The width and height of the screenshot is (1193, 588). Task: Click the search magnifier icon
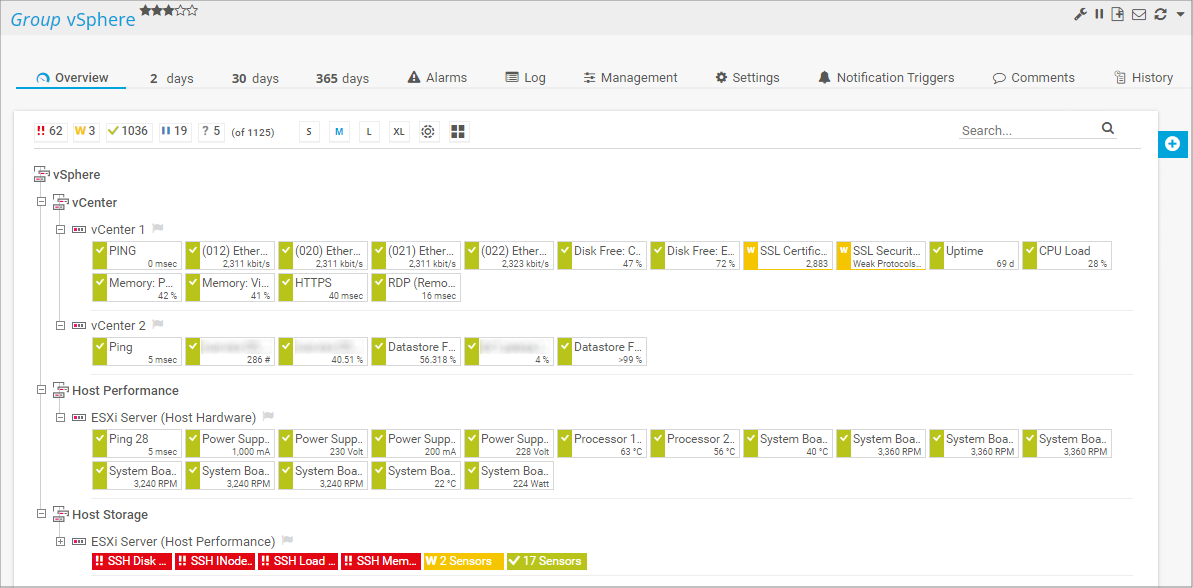[x=1107, y=129]
